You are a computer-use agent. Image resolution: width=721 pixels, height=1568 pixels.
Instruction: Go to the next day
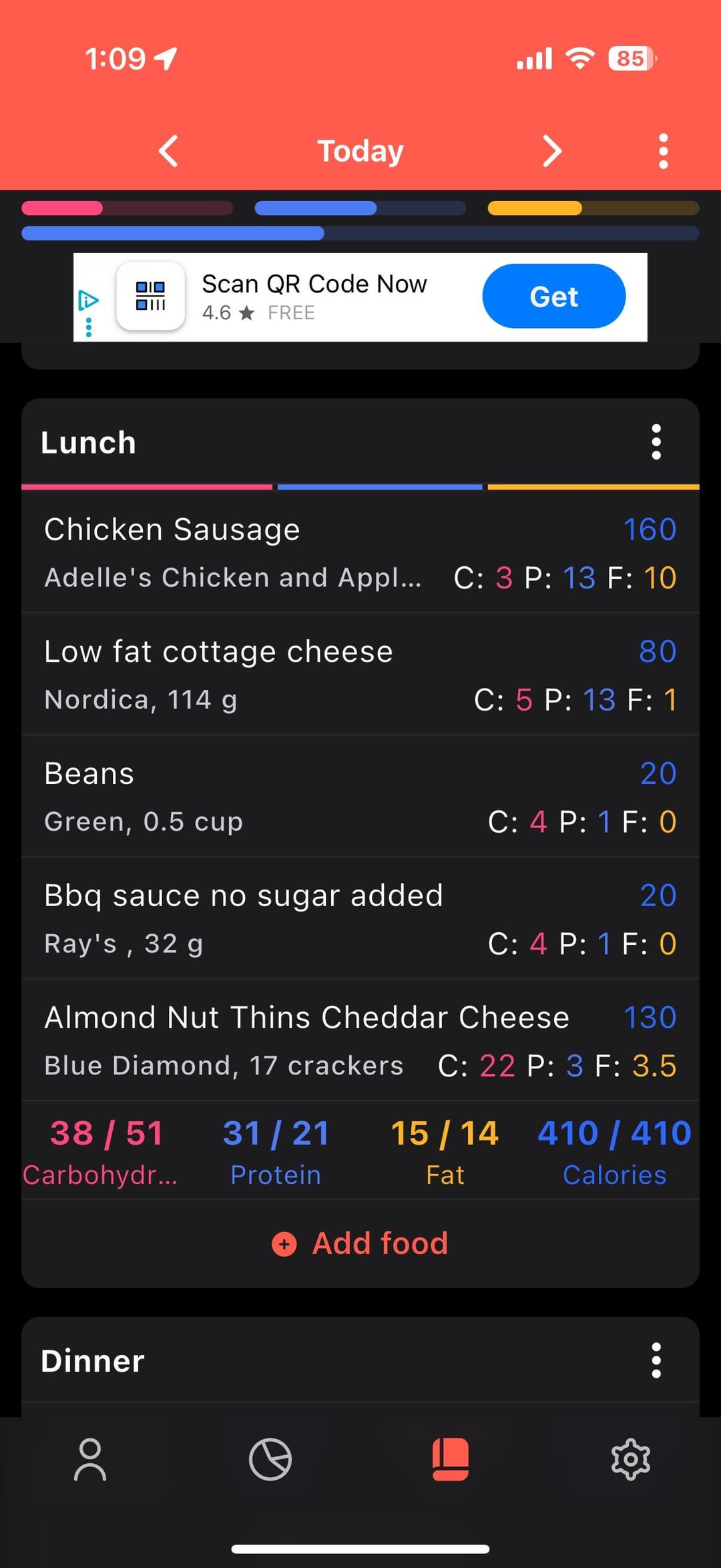[551, 151]
